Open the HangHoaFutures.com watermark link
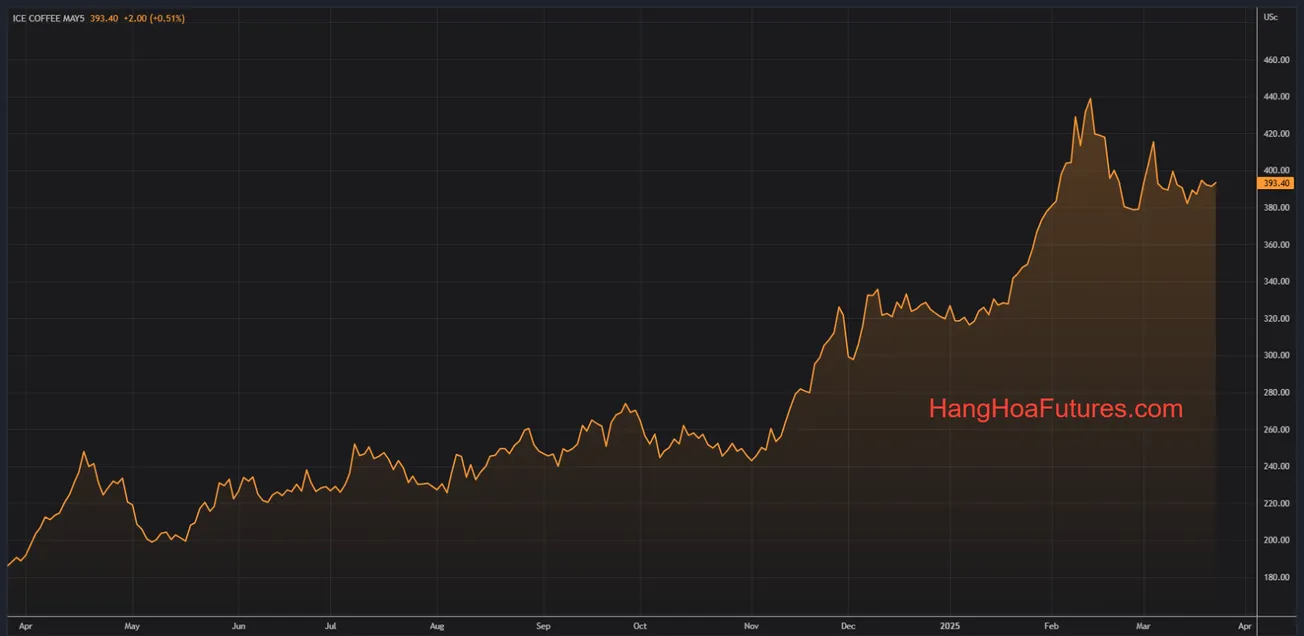 (x=1055, y=409)
